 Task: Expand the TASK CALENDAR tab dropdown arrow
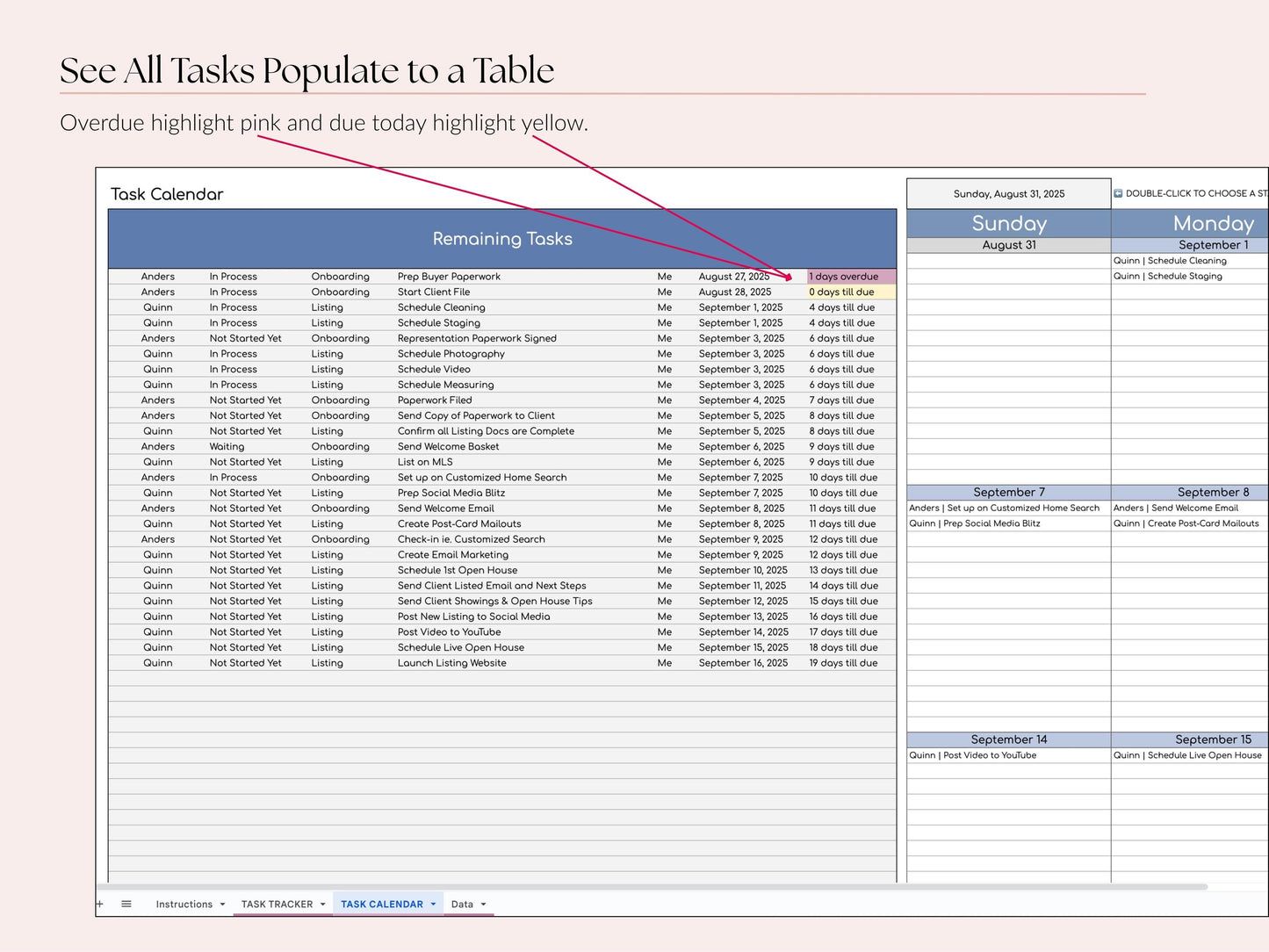433,905
